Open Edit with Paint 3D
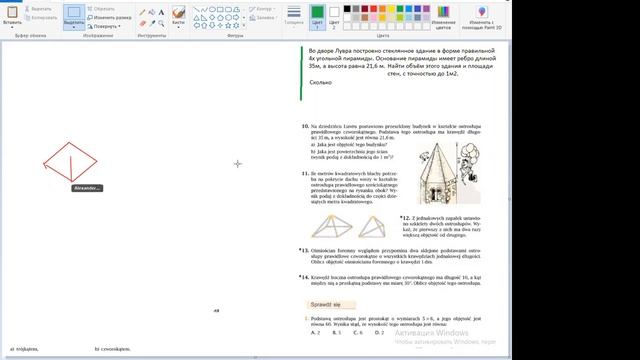 point(482,17)
